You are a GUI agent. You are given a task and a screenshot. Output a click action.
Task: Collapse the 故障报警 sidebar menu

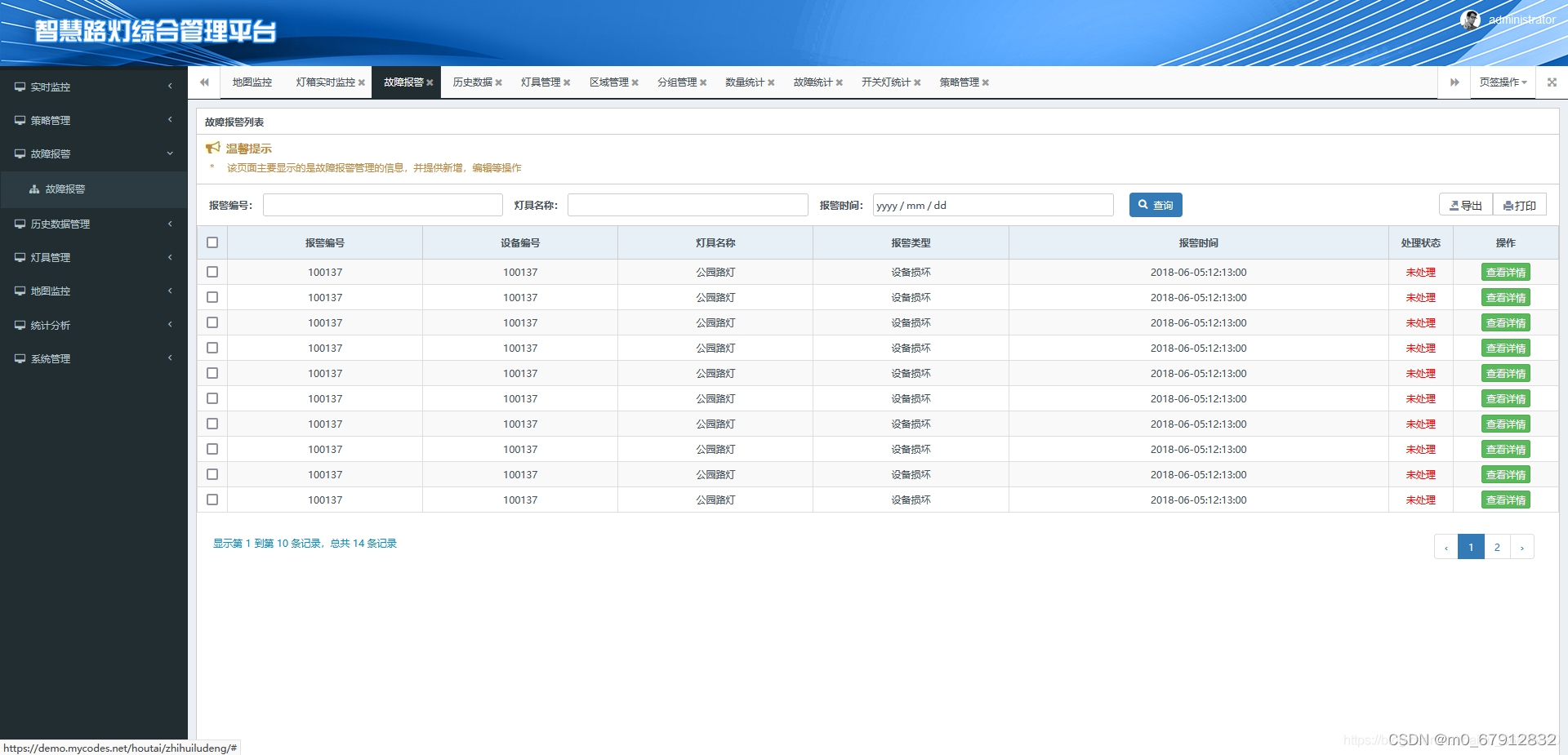tap(94, 153)
